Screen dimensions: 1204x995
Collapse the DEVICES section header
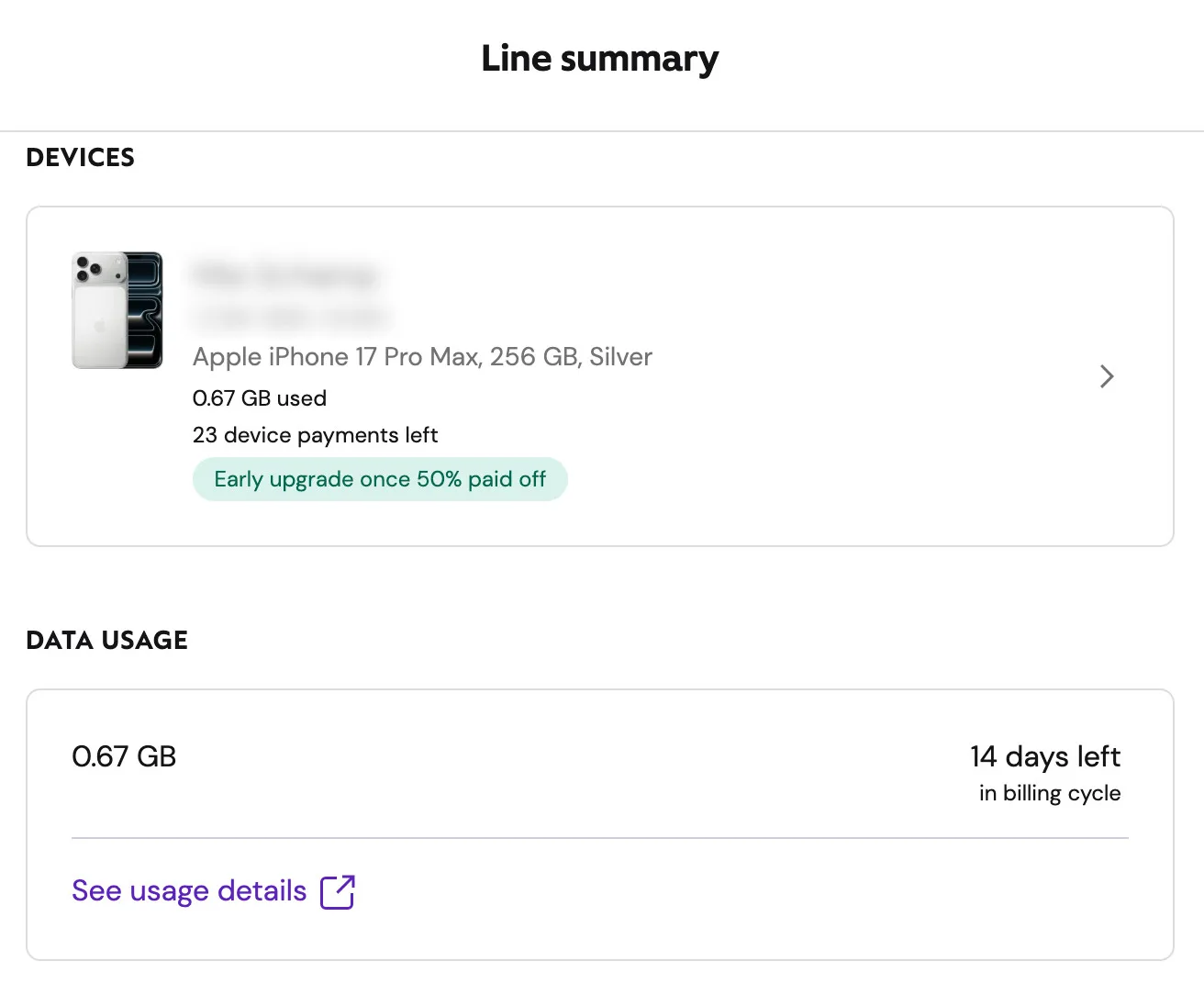[80, 157]
